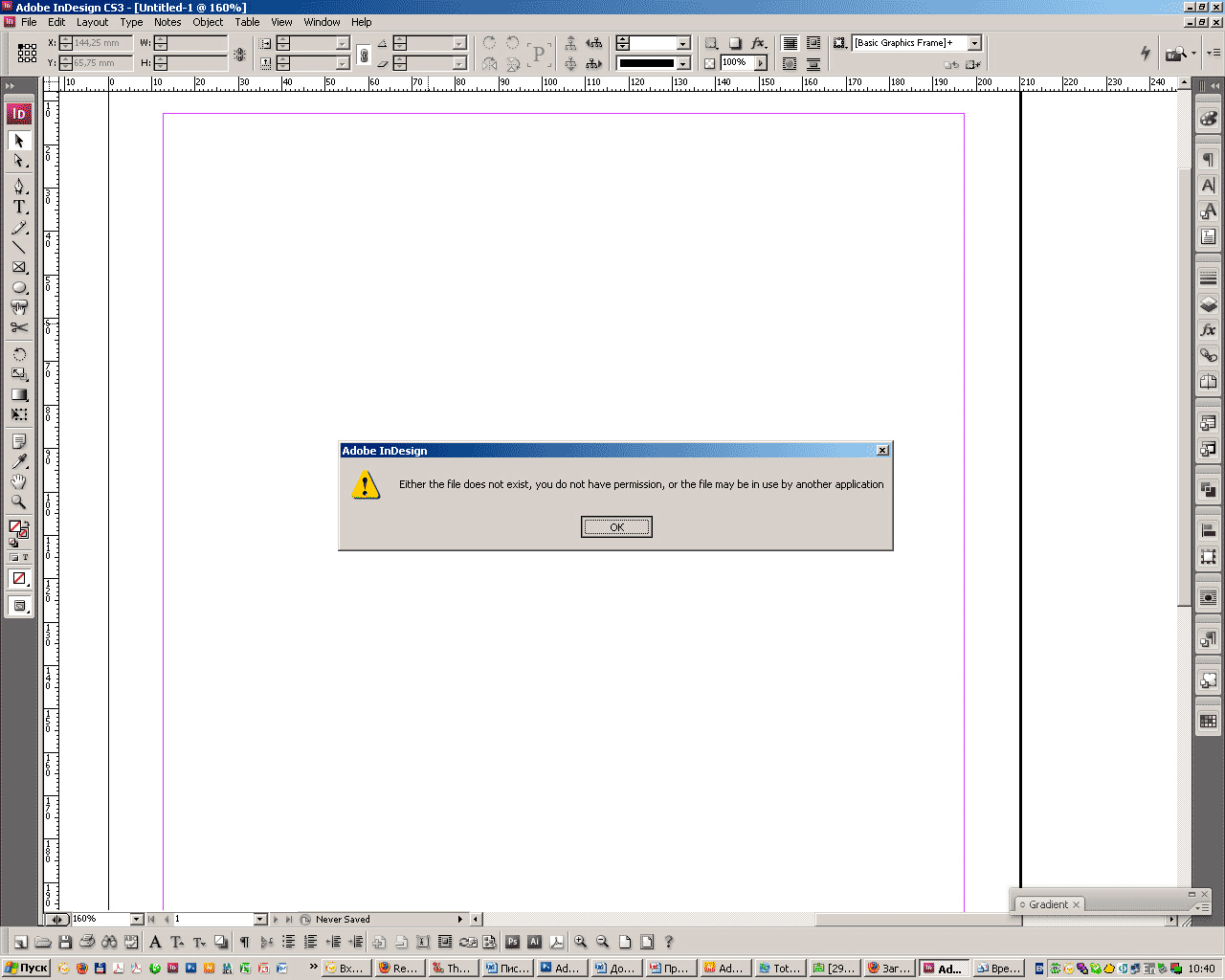Select the Pencil tool
This screenshot has height=980, width=1225.
[x=18, y=228]
